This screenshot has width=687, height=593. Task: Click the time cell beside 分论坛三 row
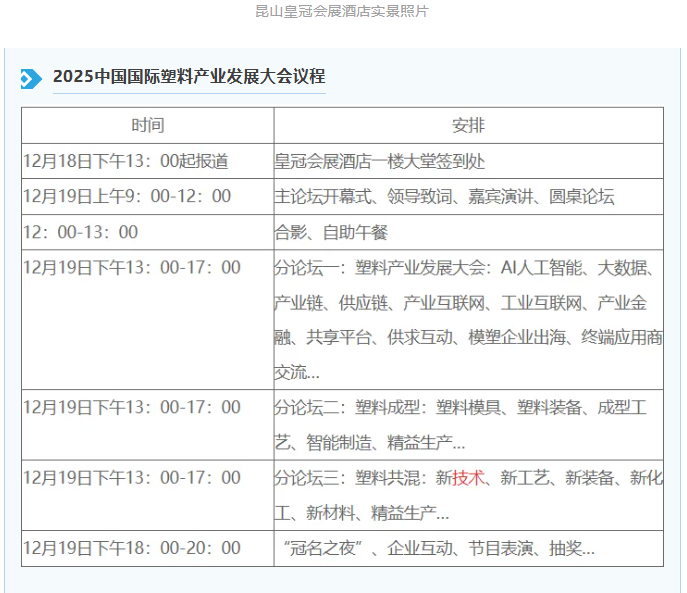[x=132, y=478]
